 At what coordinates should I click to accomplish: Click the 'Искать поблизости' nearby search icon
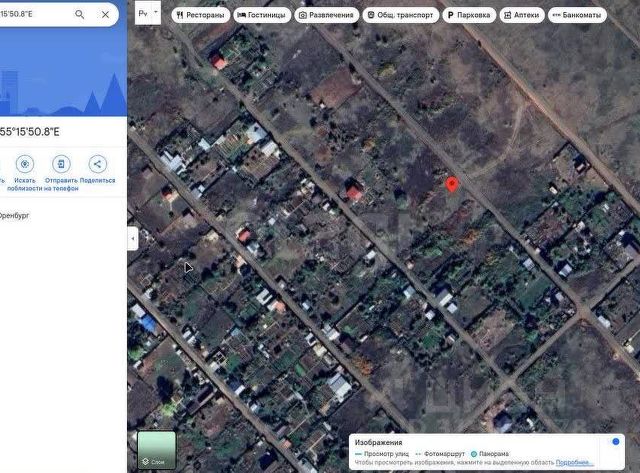click(25, 164)
